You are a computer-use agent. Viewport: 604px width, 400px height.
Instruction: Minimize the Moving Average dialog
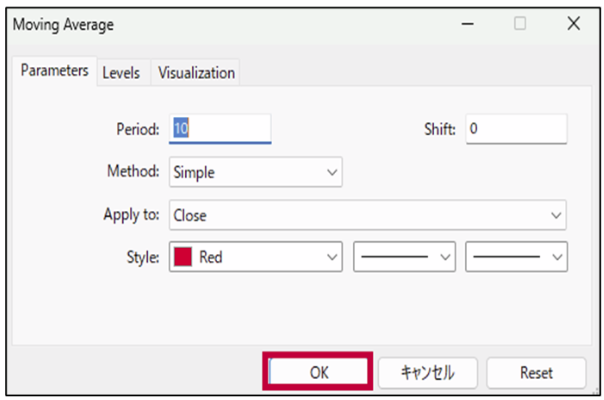tap(468, 24)
